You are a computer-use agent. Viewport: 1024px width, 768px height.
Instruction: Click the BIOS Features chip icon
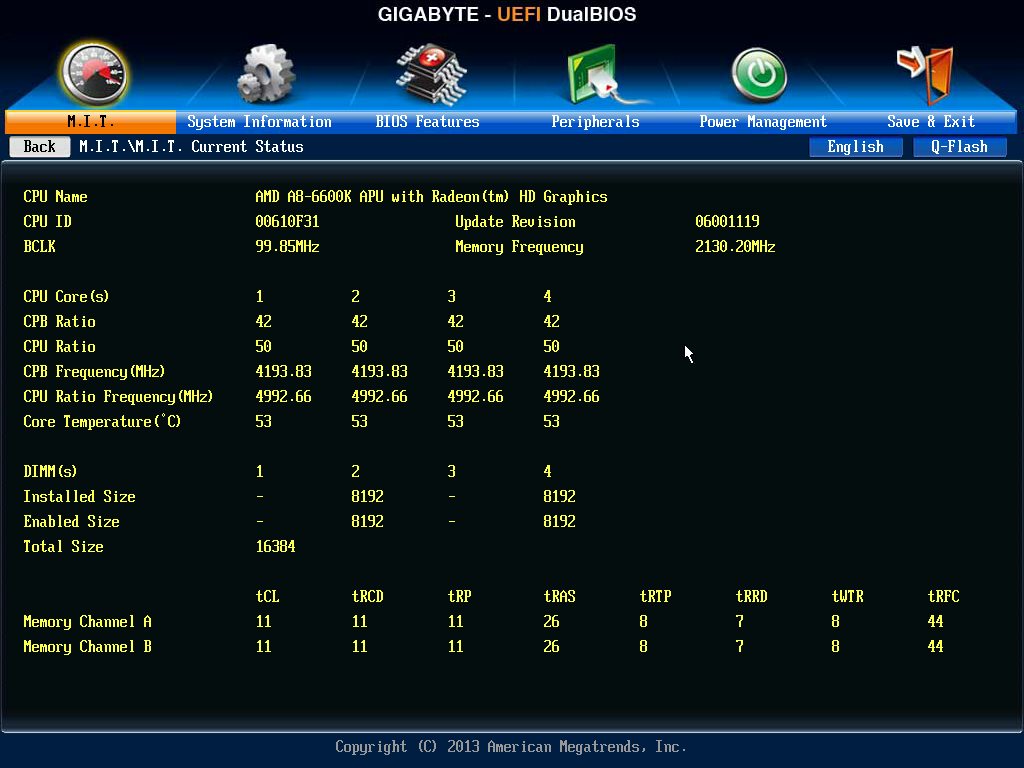point(431,74)
